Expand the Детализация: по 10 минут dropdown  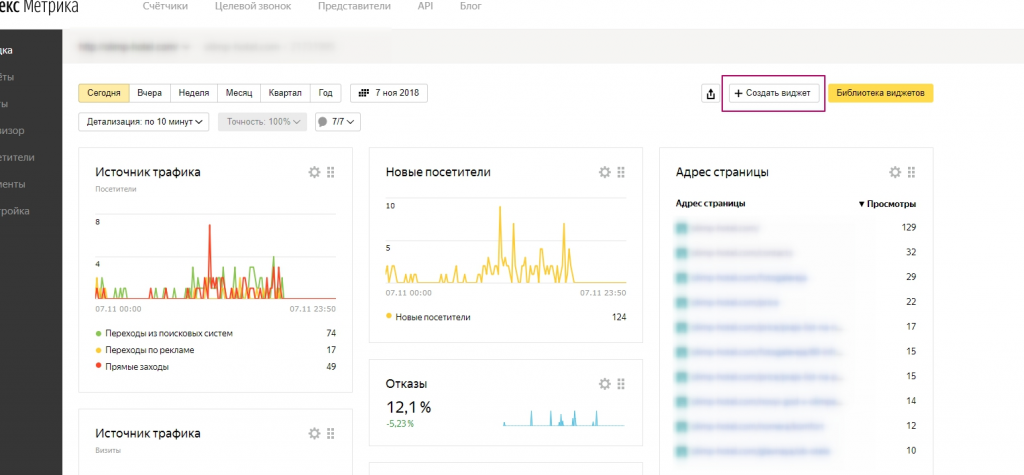144,122
